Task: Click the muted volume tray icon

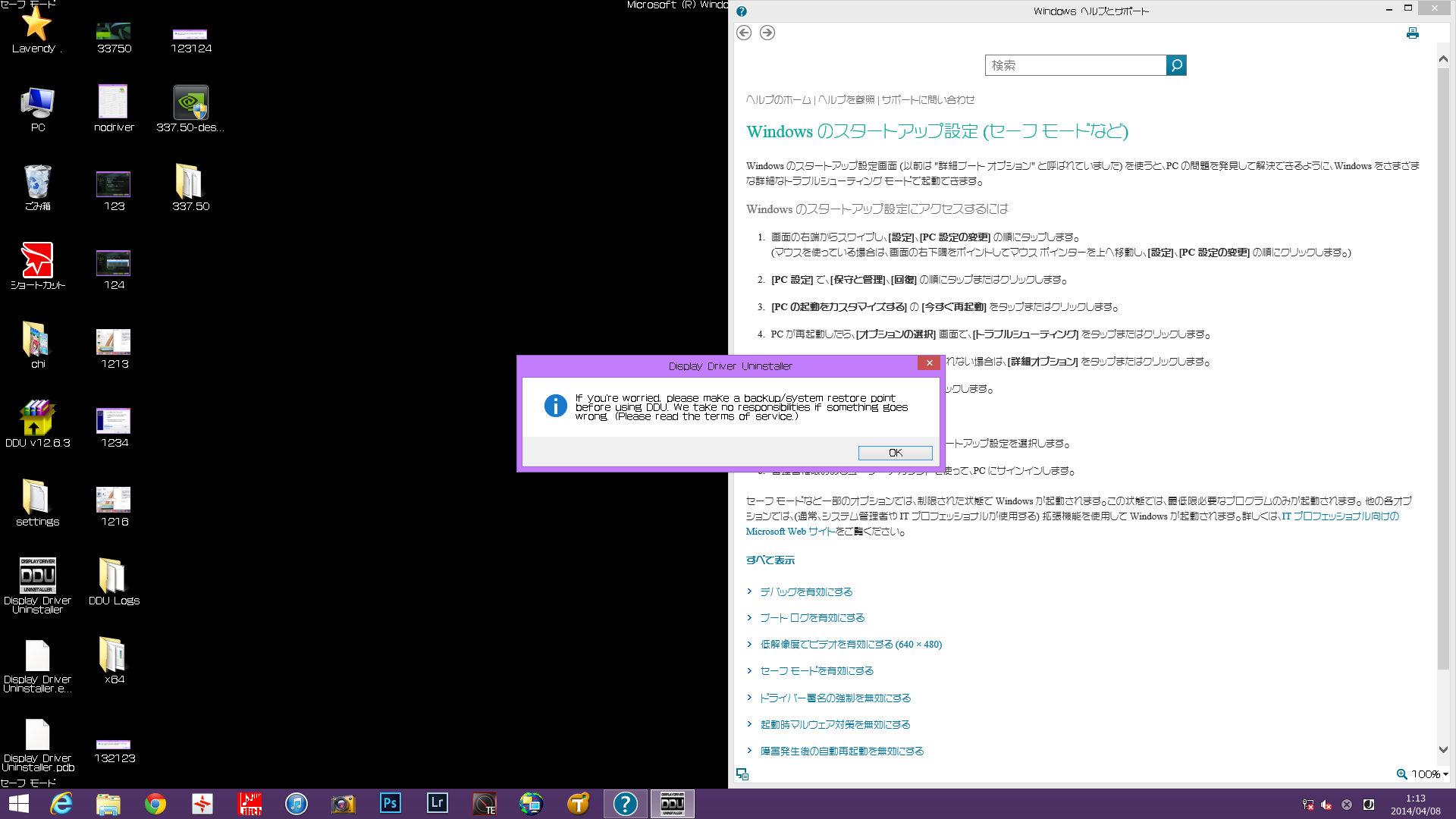Action: [x=1326, y=805]
